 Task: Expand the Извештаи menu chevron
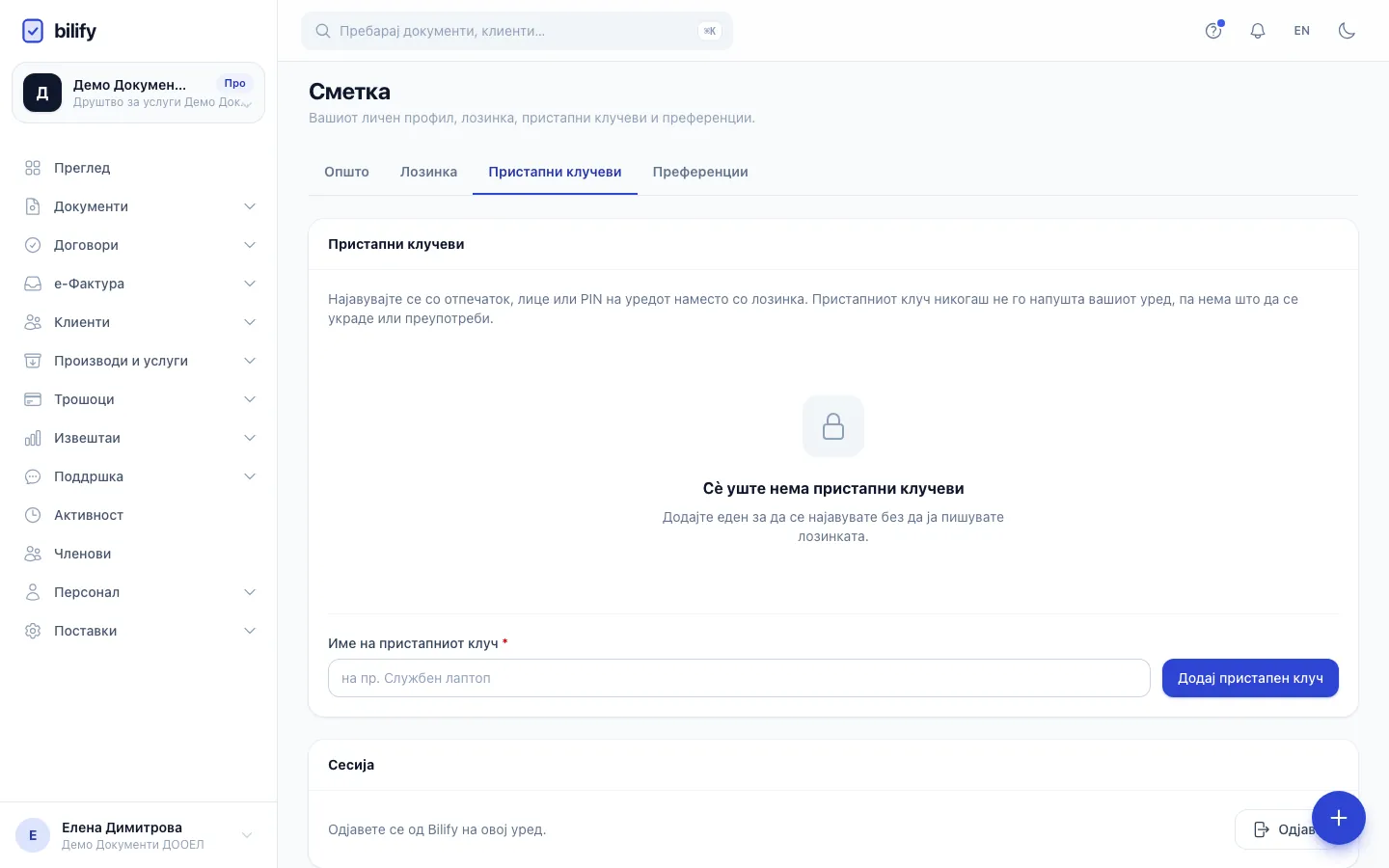click(x=250, y=438)
